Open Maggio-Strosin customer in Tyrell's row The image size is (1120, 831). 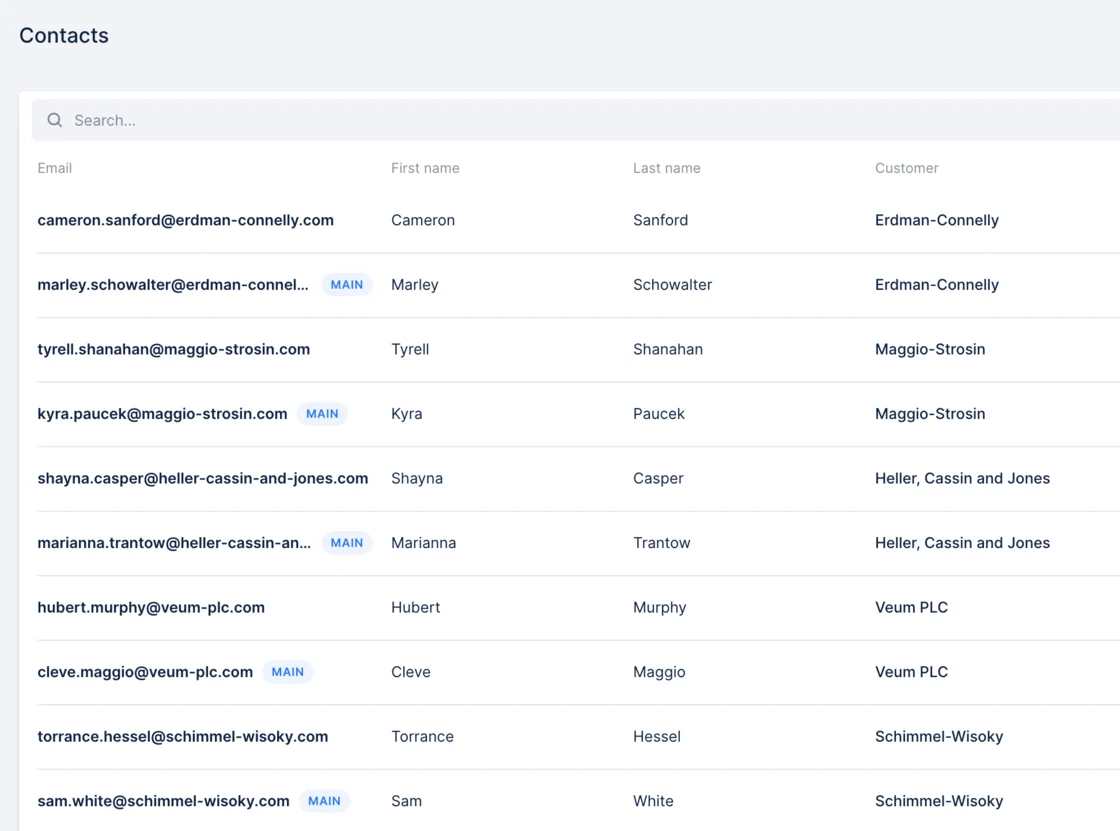[930, 349]
